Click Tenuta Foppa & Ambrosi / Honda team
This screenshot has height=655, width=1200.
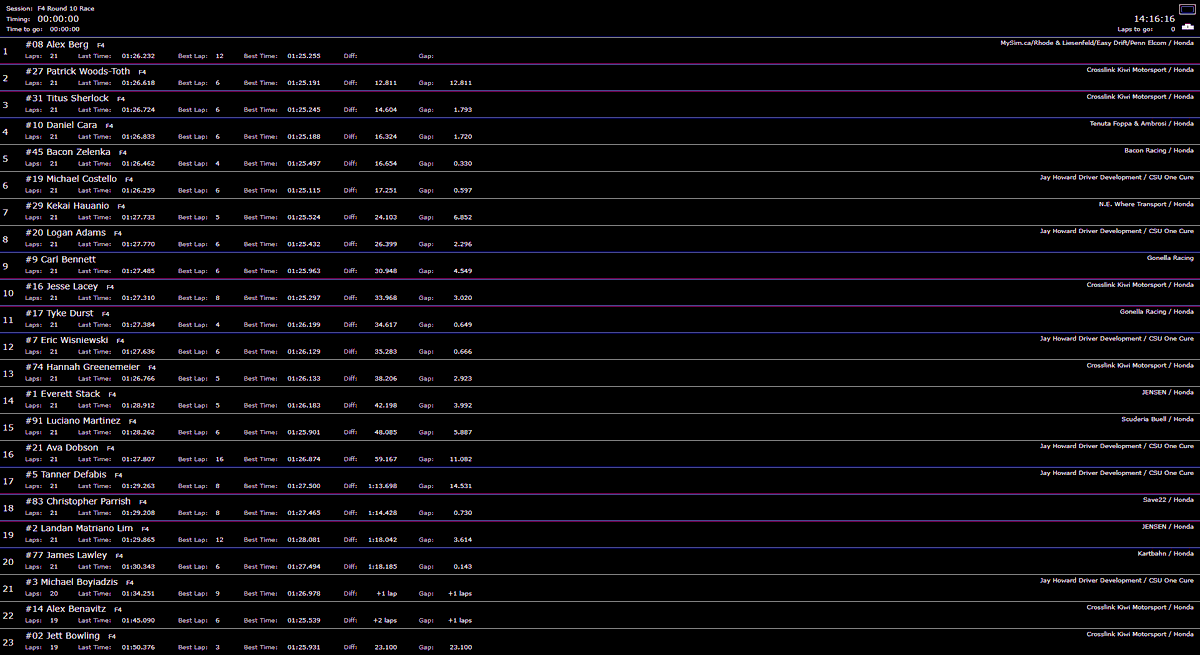(x=1141, y=123)
